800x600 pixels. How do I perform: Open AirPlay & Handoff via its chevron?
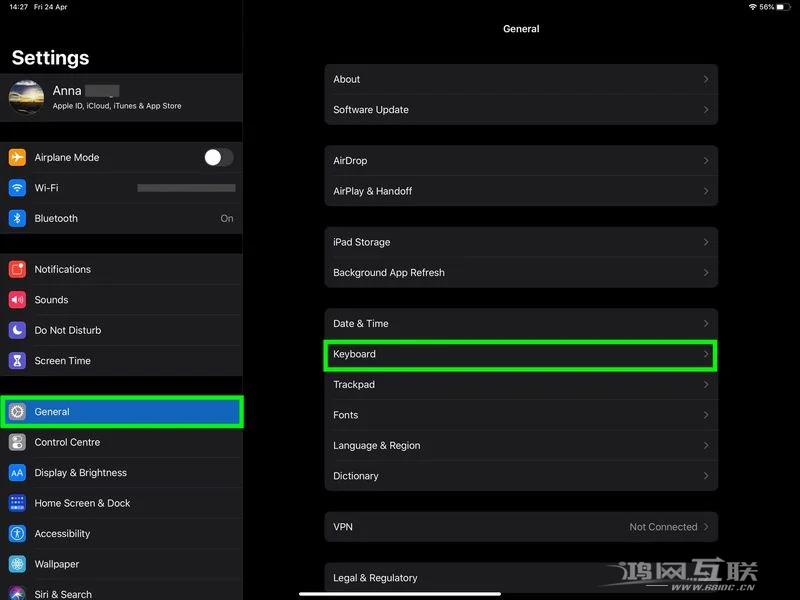pos(707,191)
